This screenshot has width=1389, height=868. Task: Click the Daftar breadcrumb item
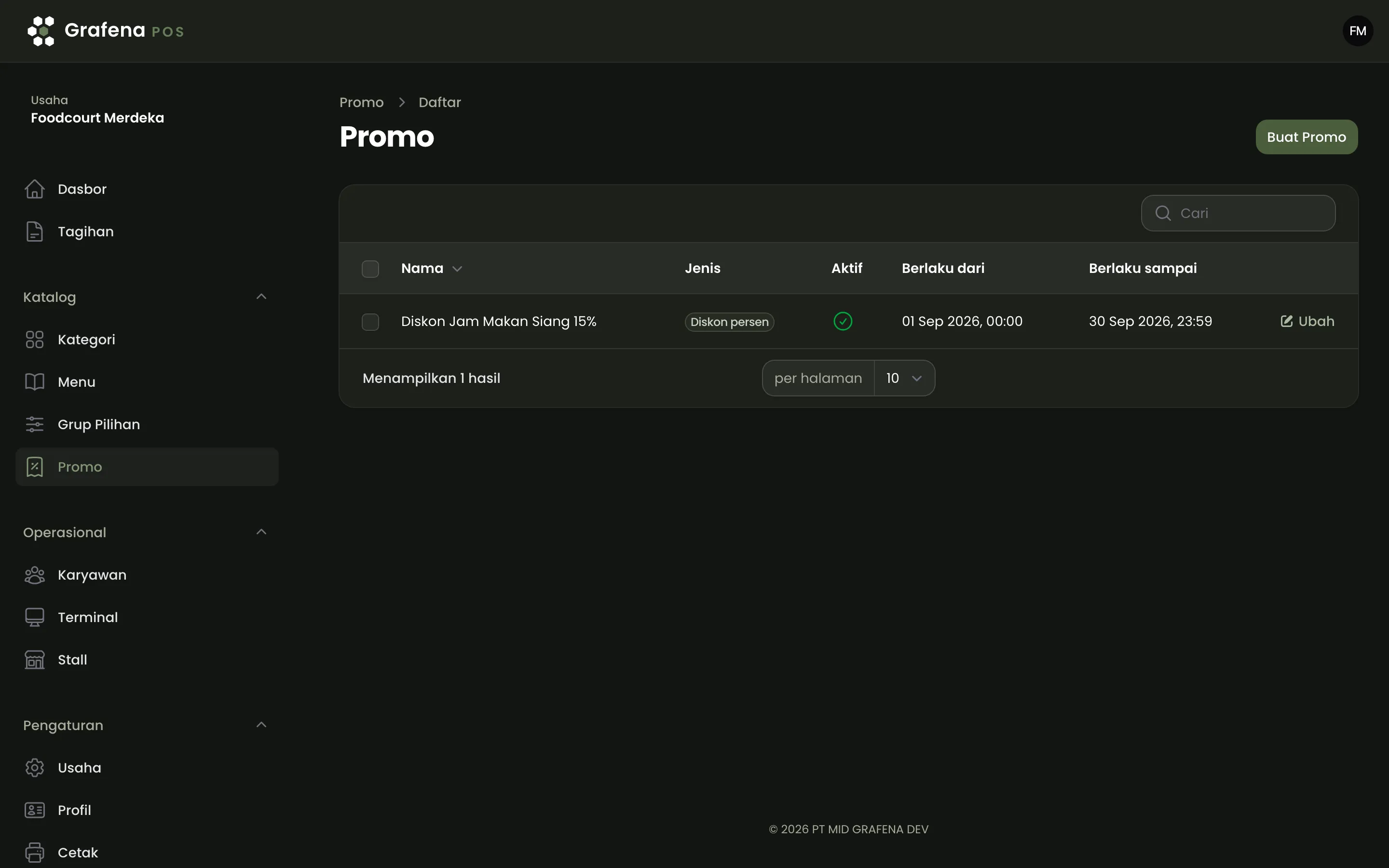440,102
